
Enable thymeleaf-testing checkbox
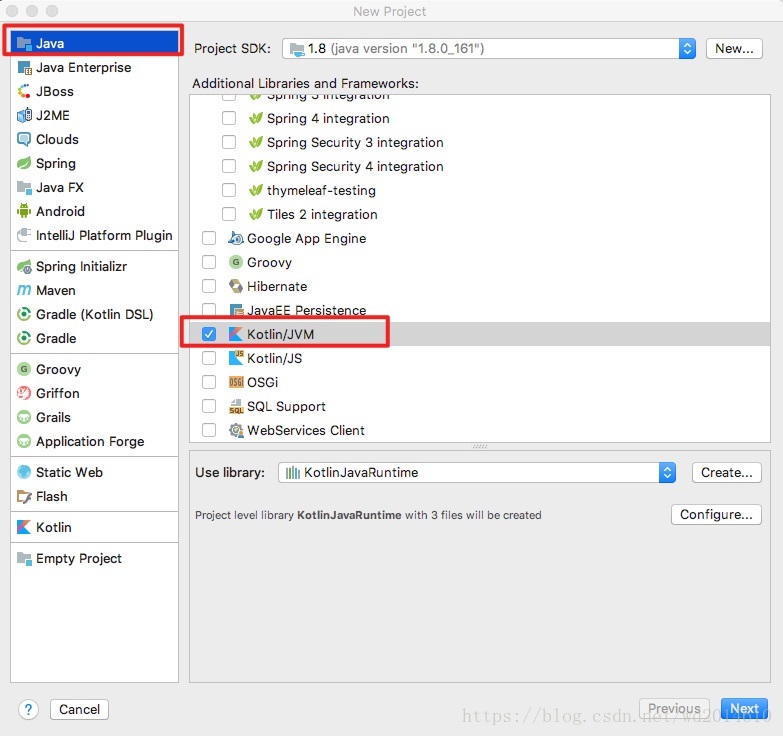tap(229, 190)
